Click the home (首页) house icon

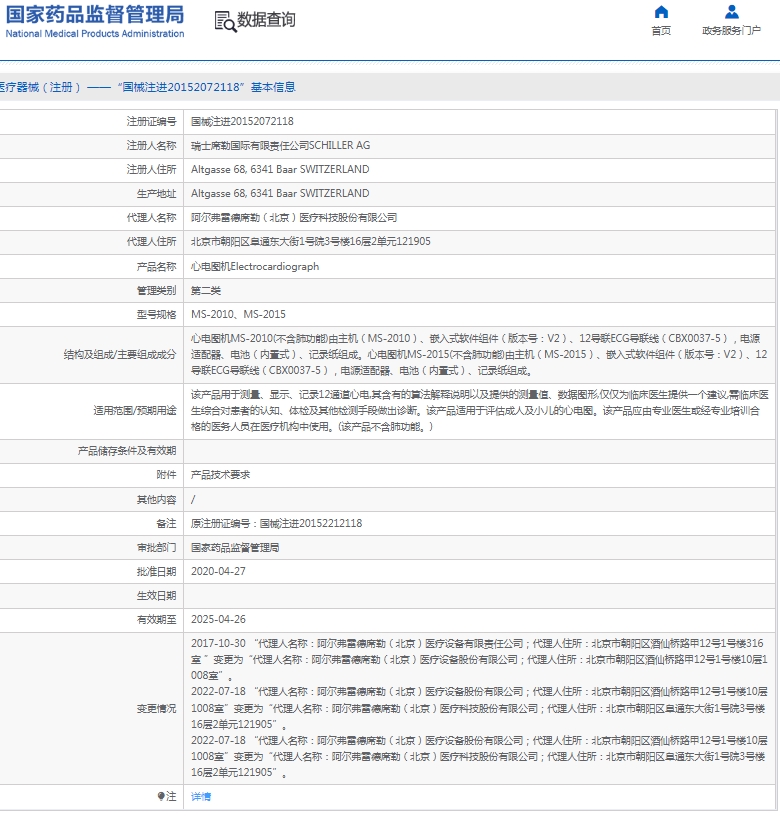[661, 12]
